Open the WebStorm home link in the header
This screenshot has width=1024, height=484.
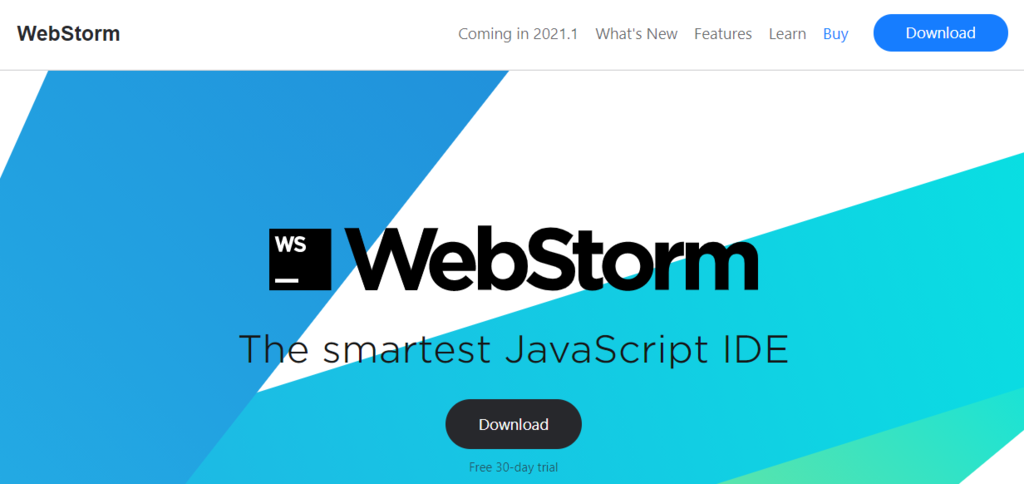point(68,34)
